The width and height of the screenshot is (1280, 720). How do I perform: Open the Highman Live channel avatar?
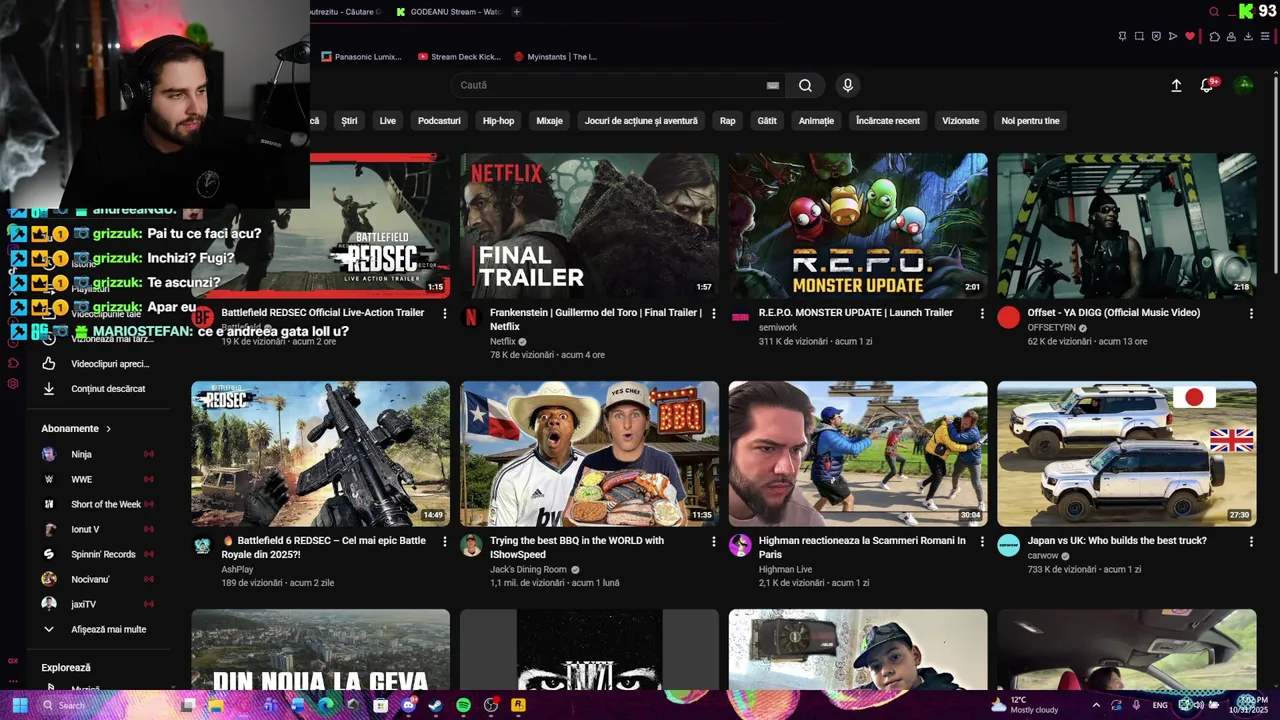(x=740, y=545)
